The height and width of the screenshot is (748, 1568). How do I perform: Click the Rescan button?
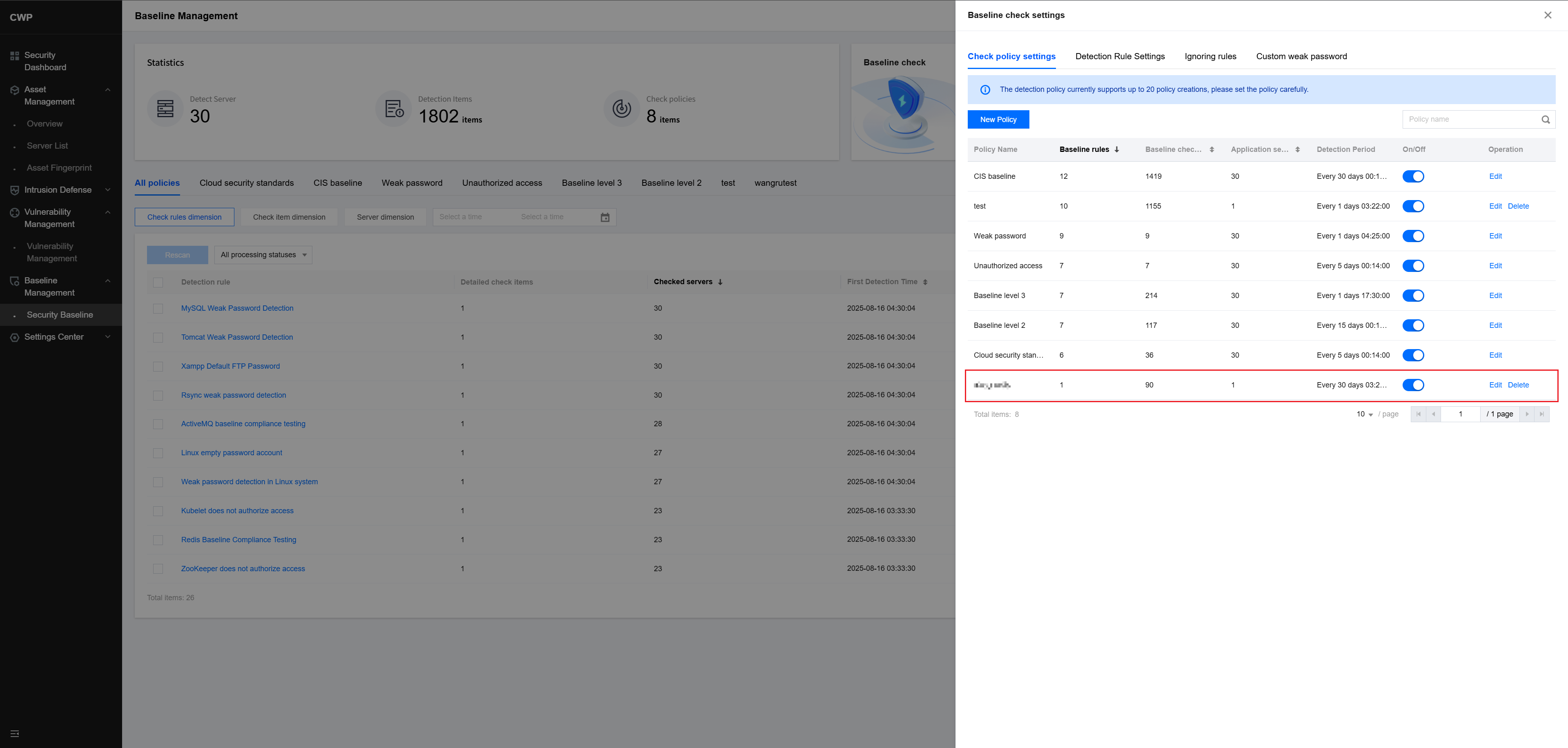(x=177, y=255)
